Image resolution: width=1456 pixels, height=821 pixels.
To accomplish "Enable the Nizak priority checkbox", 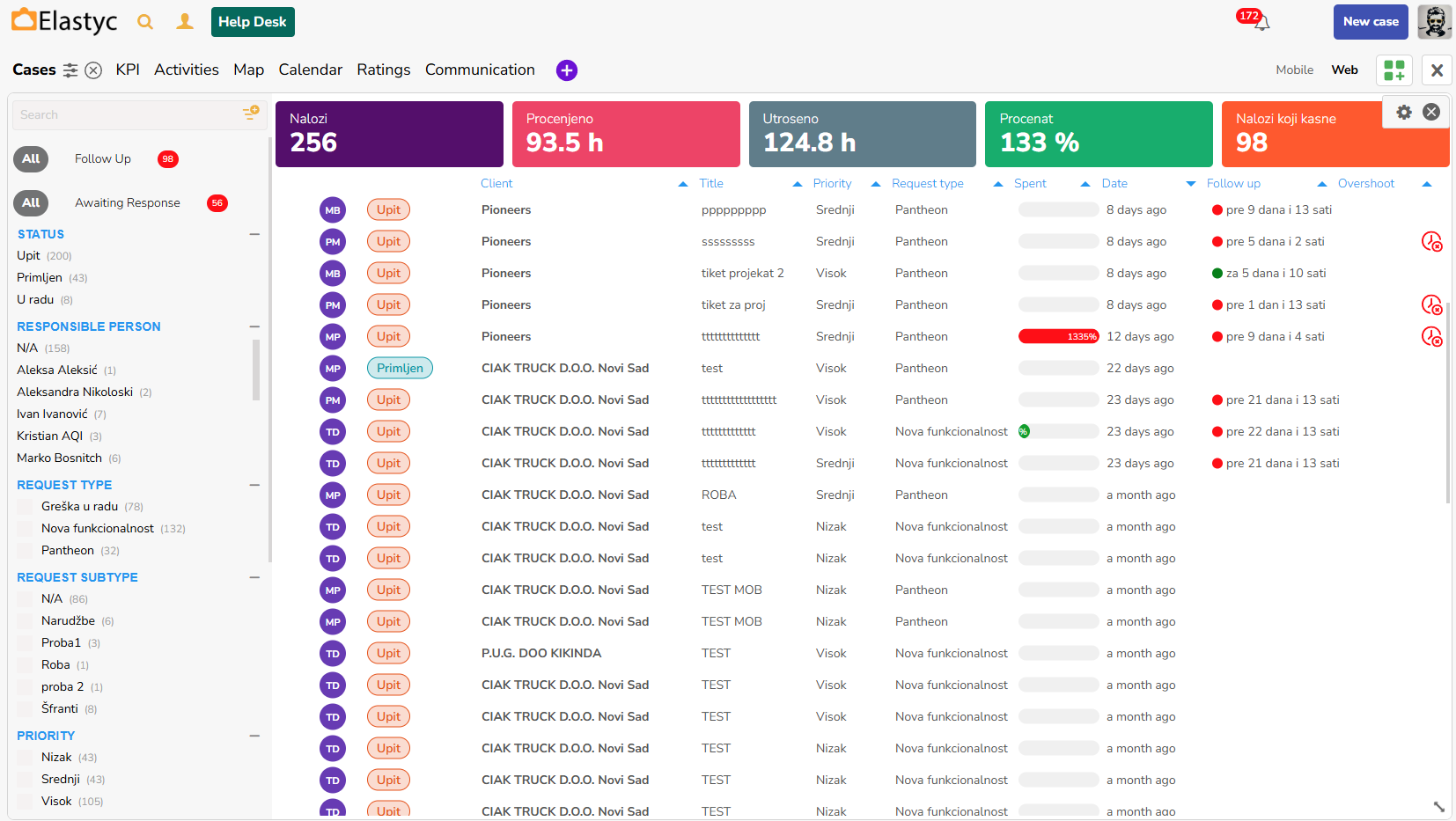I will tap(26, 758).
